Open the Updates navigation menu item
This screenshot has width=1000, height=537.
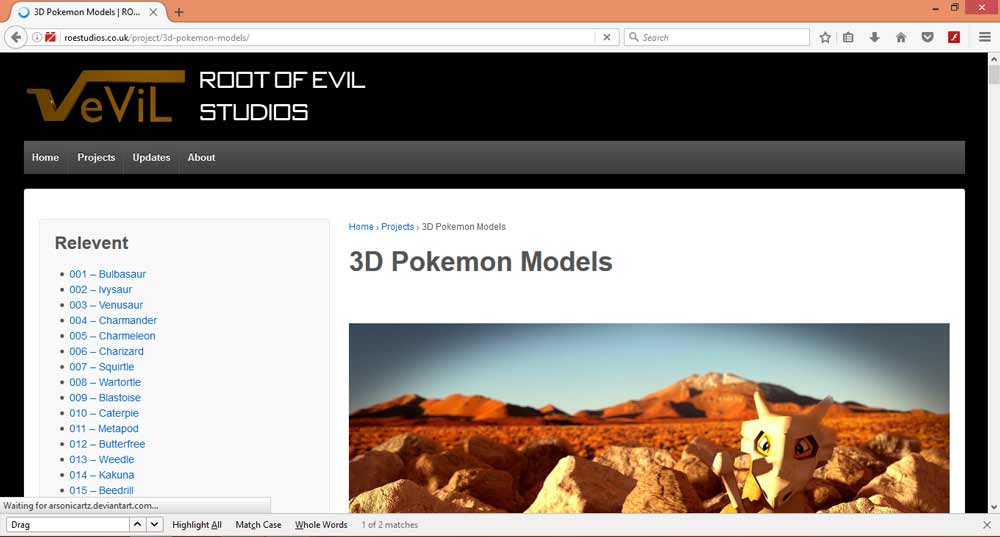151,157
